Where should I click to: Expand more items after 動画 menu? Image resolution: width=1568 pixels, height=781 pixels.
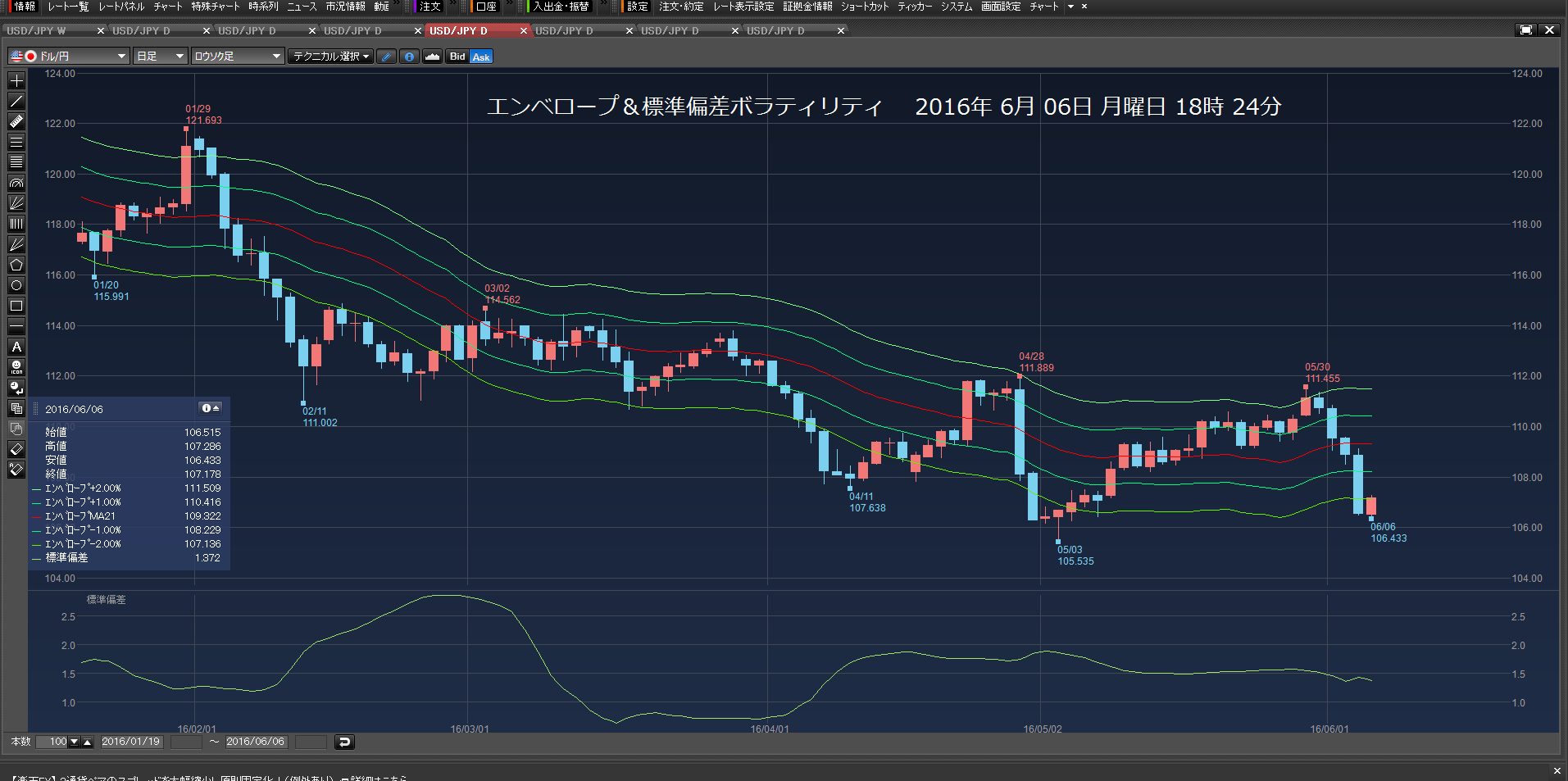pyautogui.click(x=397, y=5)
